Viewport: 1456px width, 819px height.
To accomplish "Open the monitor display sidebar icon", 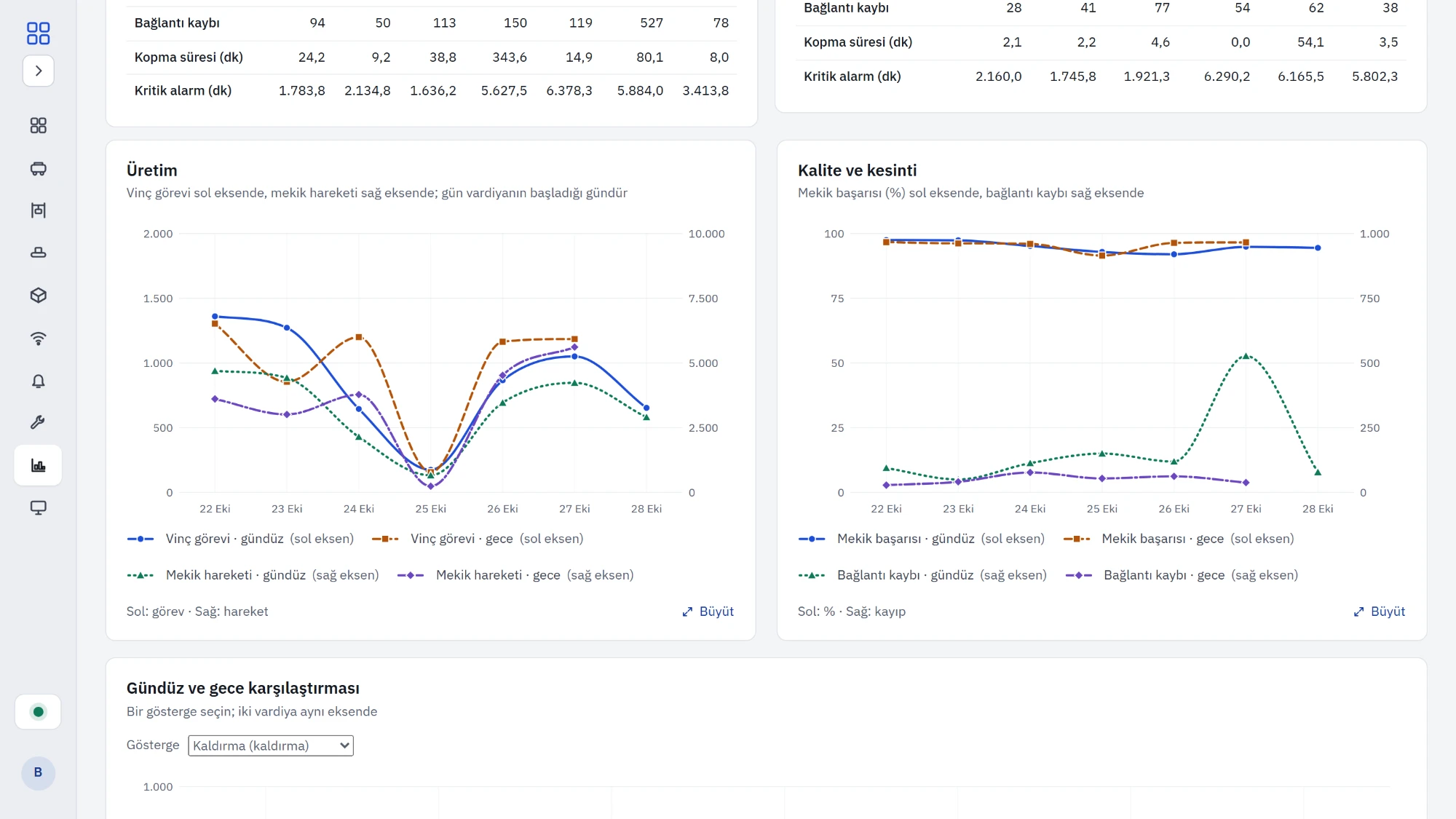I will tap(38, 507).
